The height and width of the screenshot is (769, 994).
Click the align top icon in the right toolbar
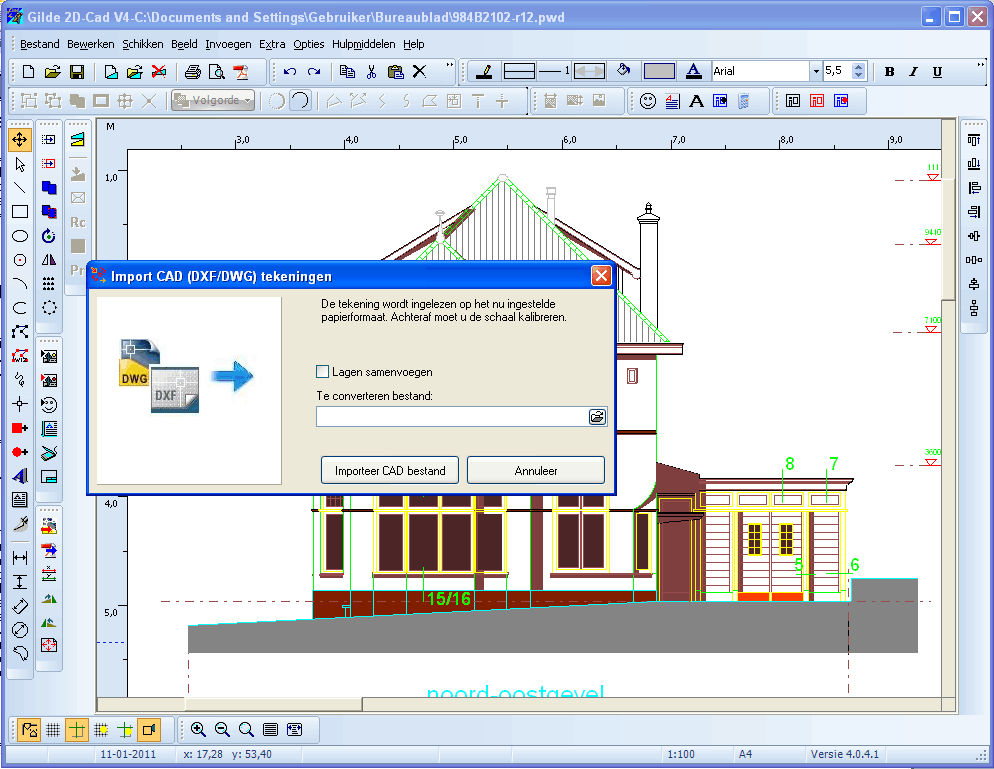pos(974,139)
